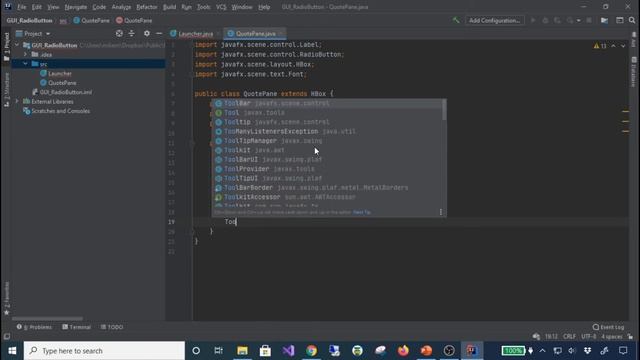Click the Build Project hammer icon
640x360 pixels.
click(456, 20)
